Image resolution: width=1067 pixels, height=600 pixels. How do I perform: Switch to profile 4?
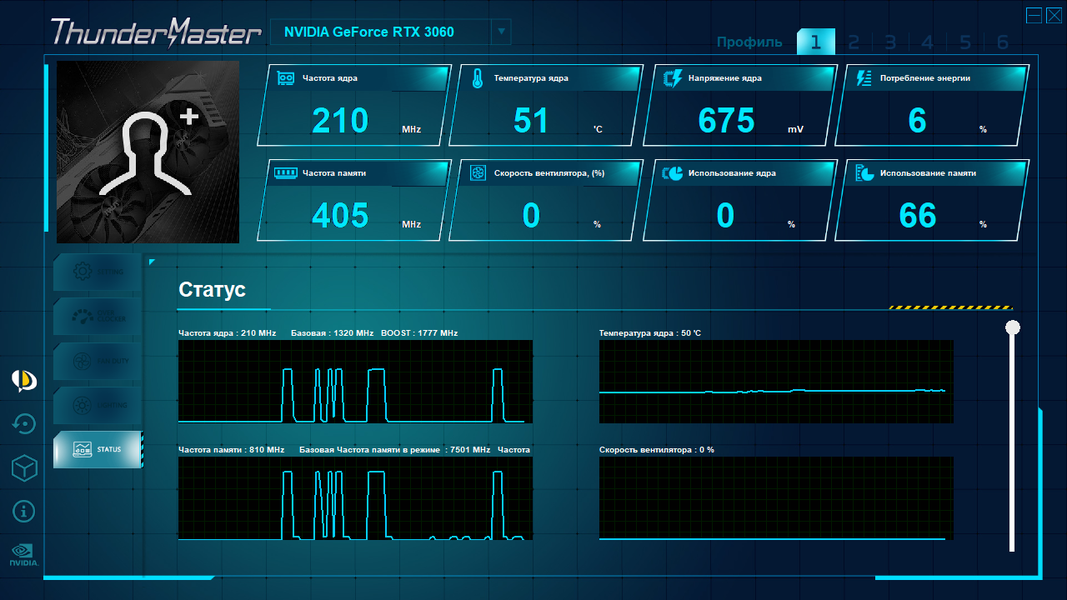pos(928,42)
